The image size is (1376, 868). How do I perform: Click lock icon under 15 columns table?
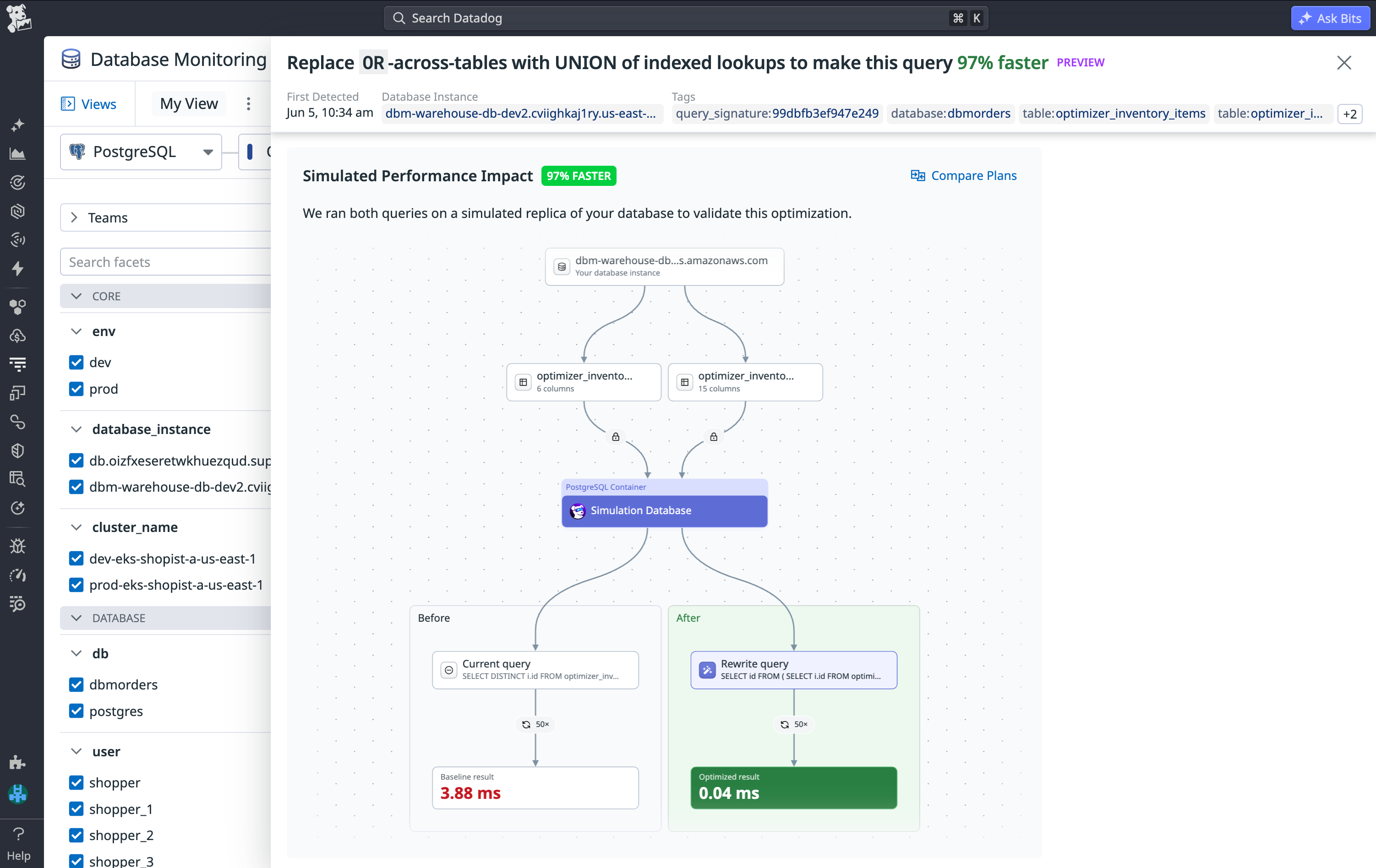pos(714,437)
